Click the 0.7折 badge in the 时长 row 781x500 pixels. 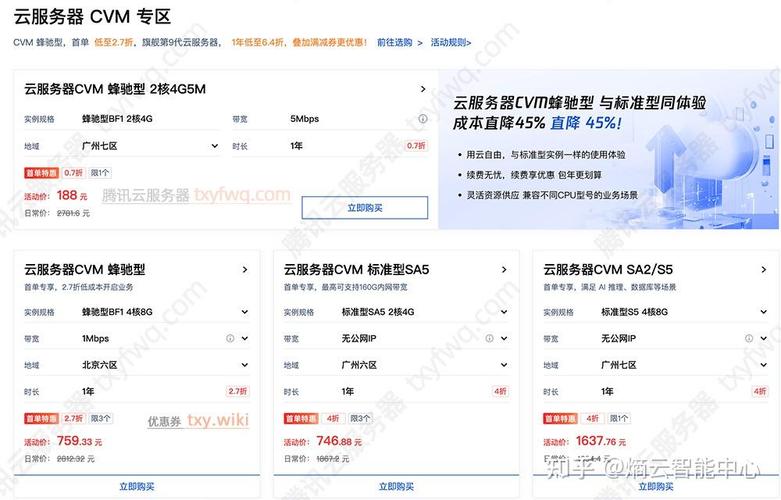pos(416,146)
